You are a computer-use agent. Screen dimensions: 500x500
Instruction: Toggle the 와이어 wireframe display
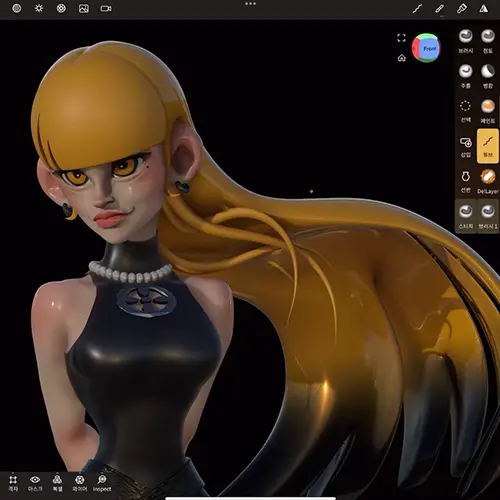79,483
